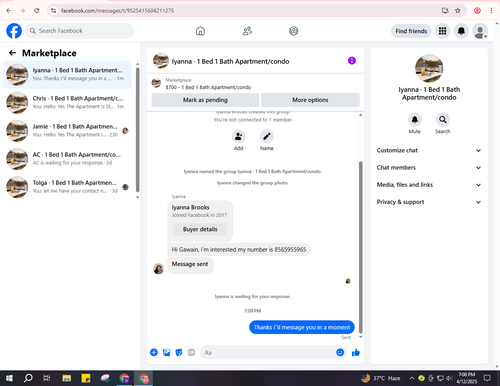
Task: Click the purple conversation info icon
Action: (x=352, y=61)
